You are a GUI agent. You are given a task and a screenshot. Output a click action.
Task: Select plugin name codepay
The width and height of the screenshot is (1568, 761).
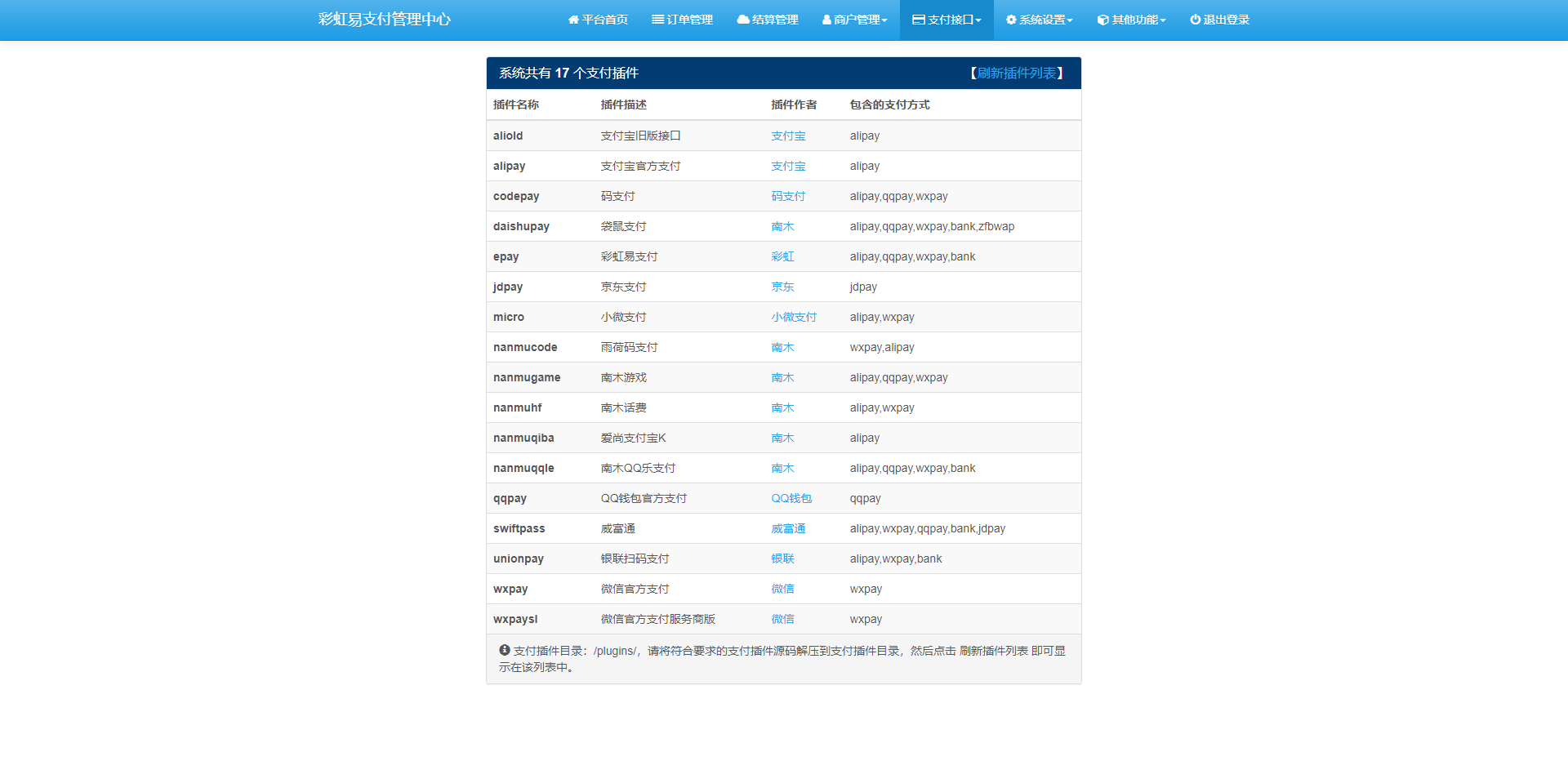(x=516, y=197)
